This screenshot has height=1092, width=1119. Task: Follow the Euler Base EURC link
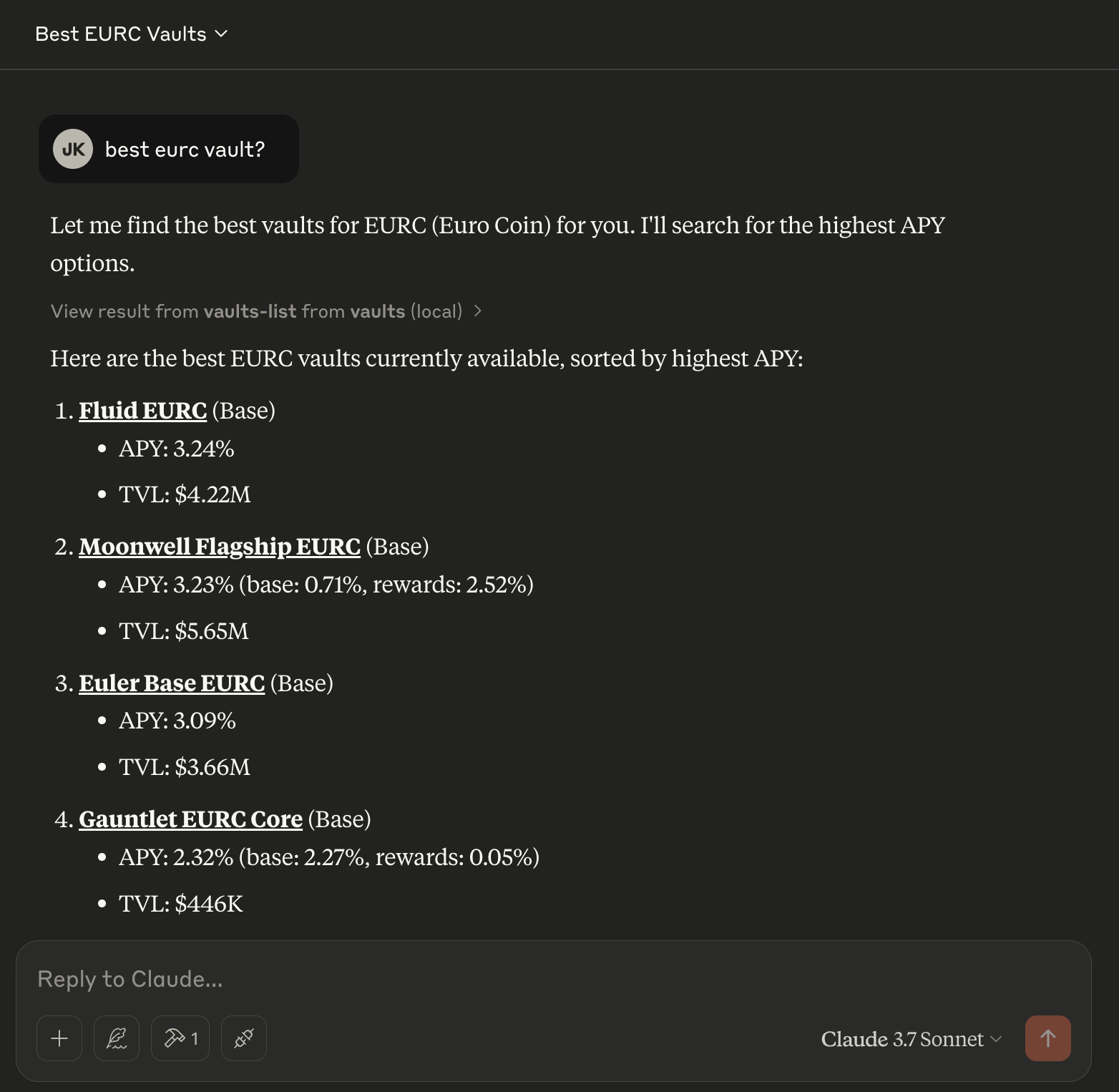(172, 683)
